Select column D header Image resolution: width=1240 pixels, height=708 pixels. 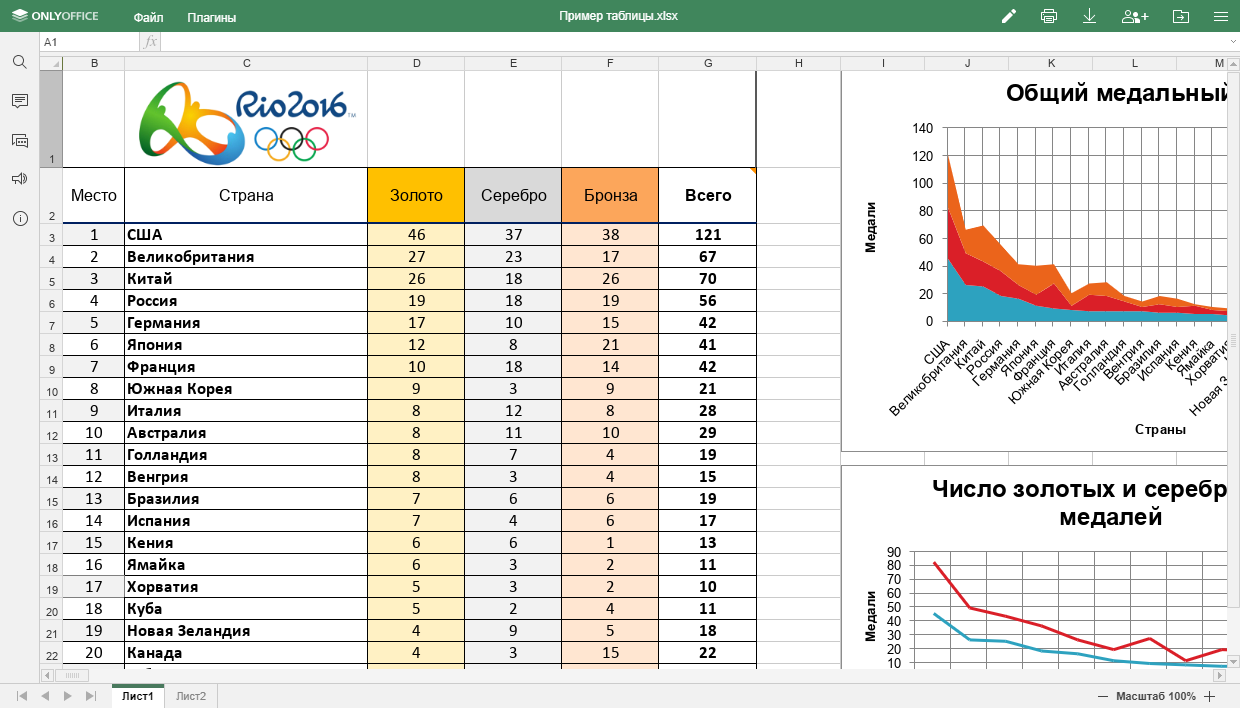tap(416, 63)
